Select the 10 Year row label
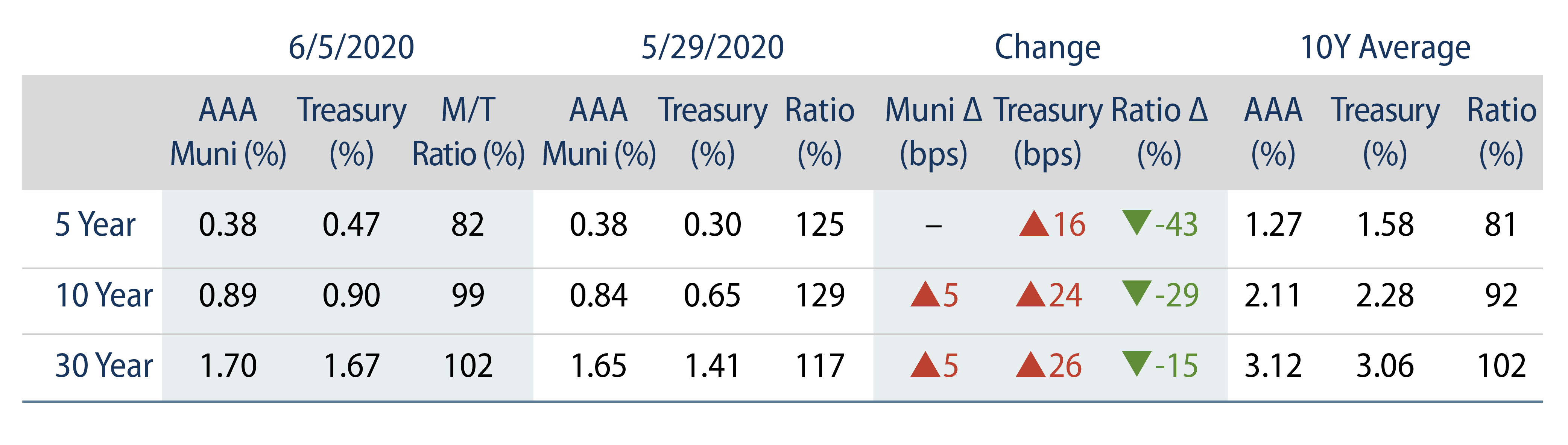The height and width of the screenshot is (445, 1568). coord(104,295)
